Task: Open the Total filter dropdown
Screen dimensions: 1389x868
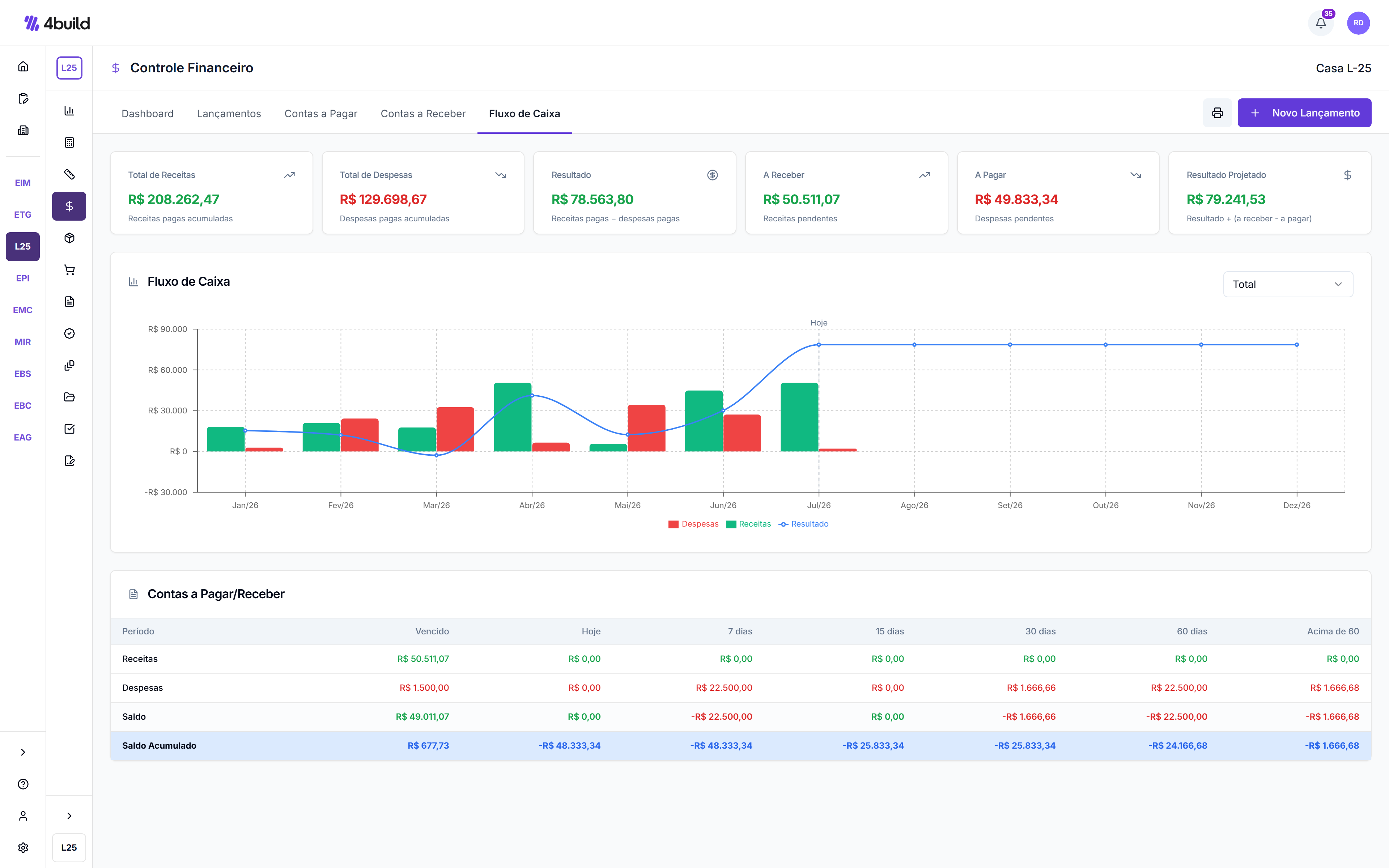Action: 1287,284
